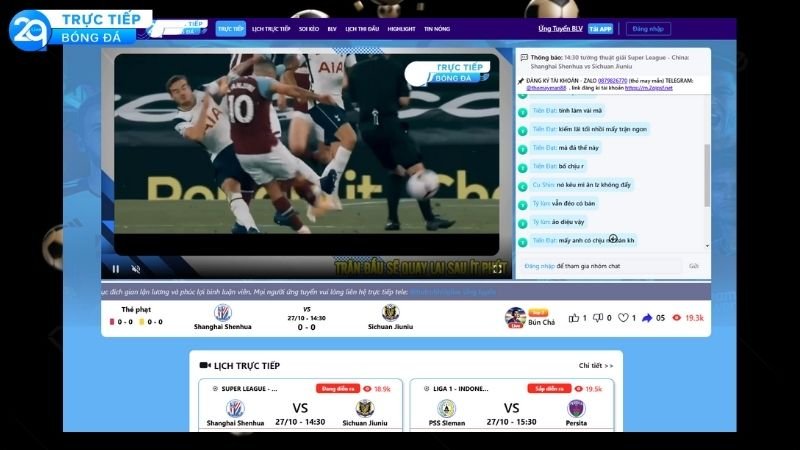Enter fullscreen on the video player
The height and width of the screenshot is (450, 800).
pos(497,269)
